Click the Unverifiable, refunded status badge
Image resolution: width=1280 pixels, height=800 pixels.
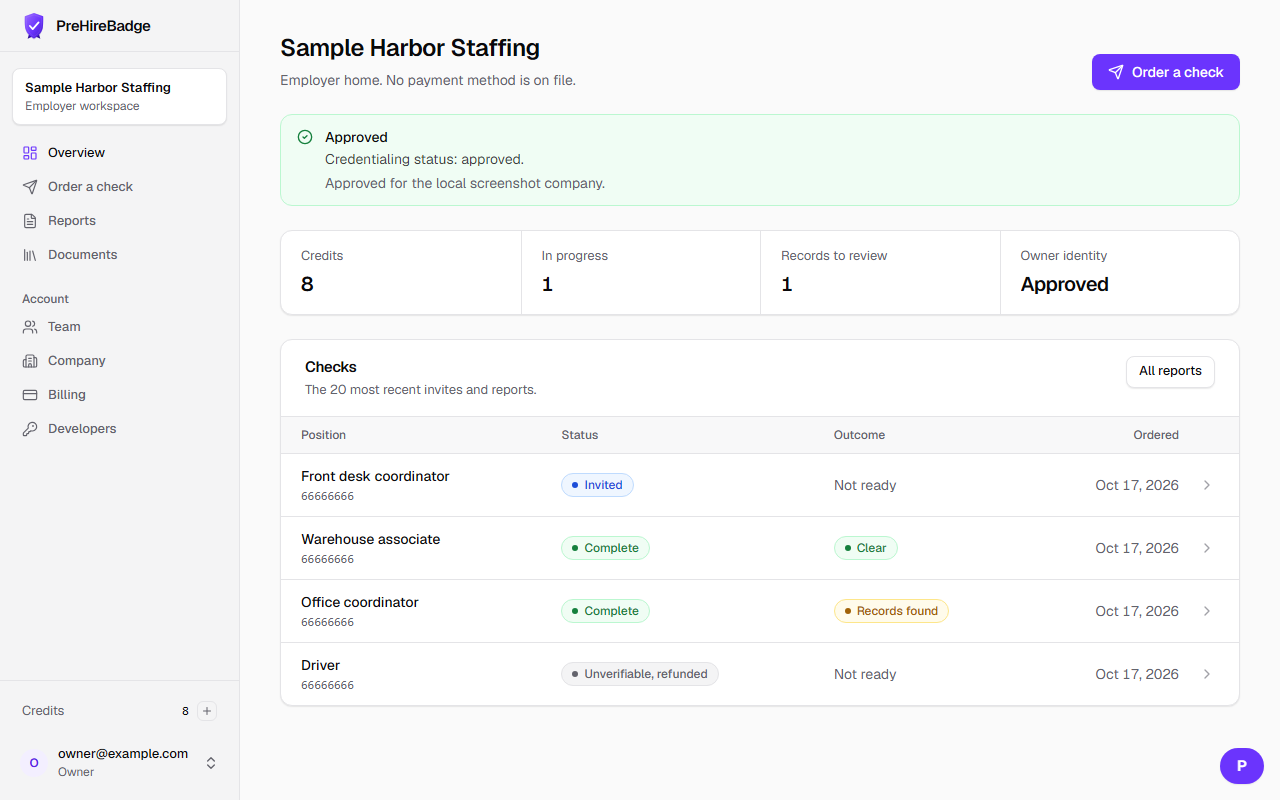(640, 674)
